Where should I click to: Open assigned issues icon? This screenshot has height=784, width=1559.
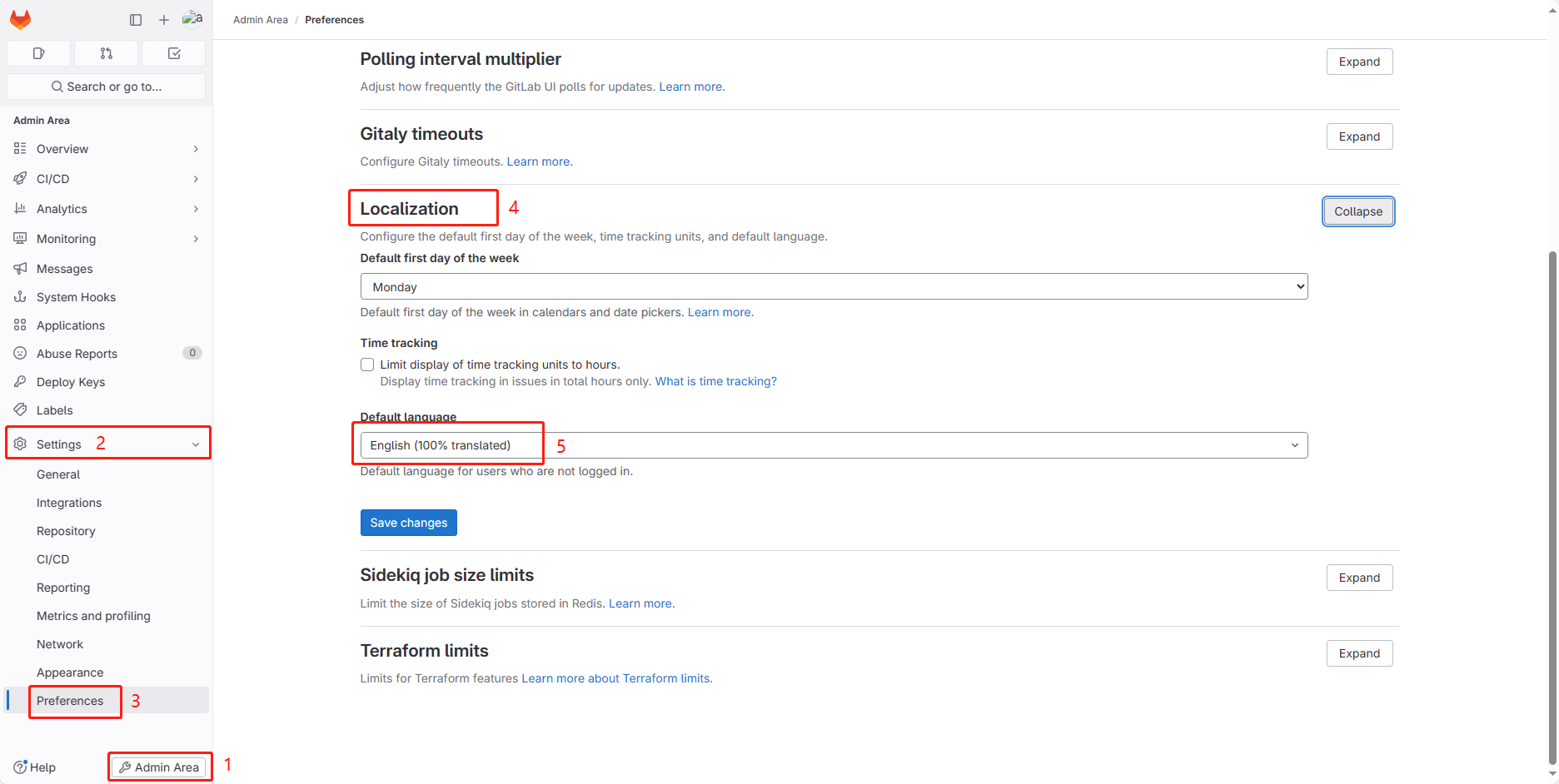click(38, 53)
